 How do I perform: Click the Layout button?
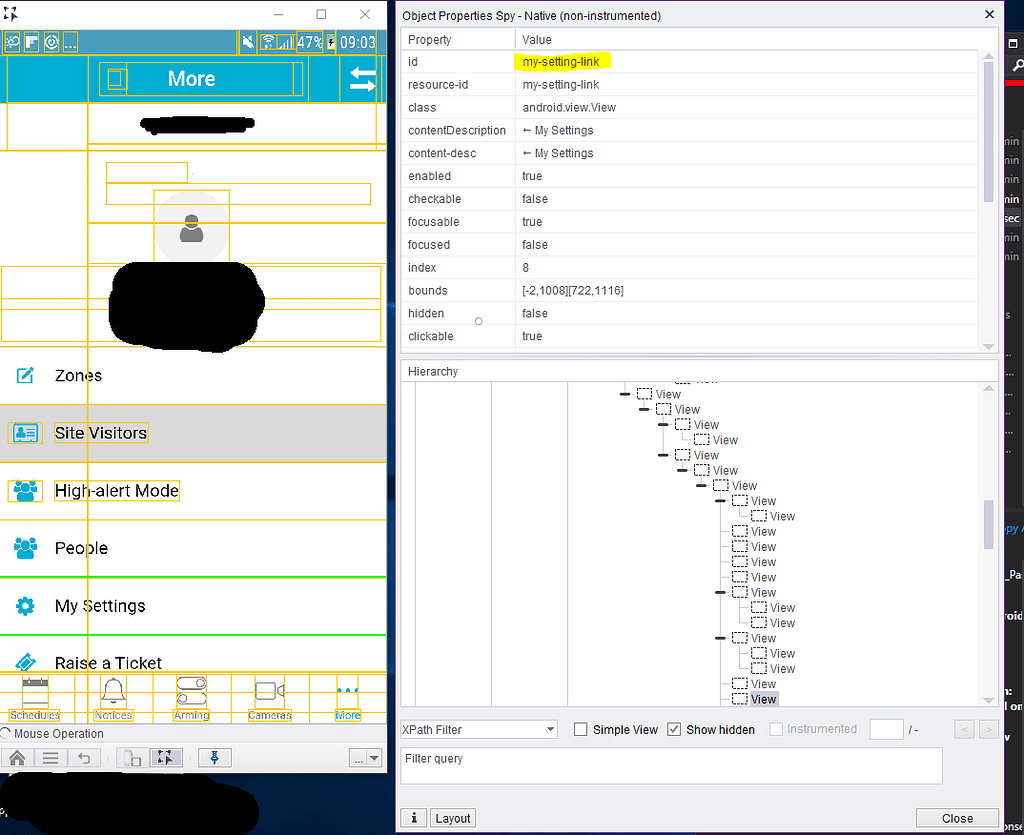click(x=452, y=817)
